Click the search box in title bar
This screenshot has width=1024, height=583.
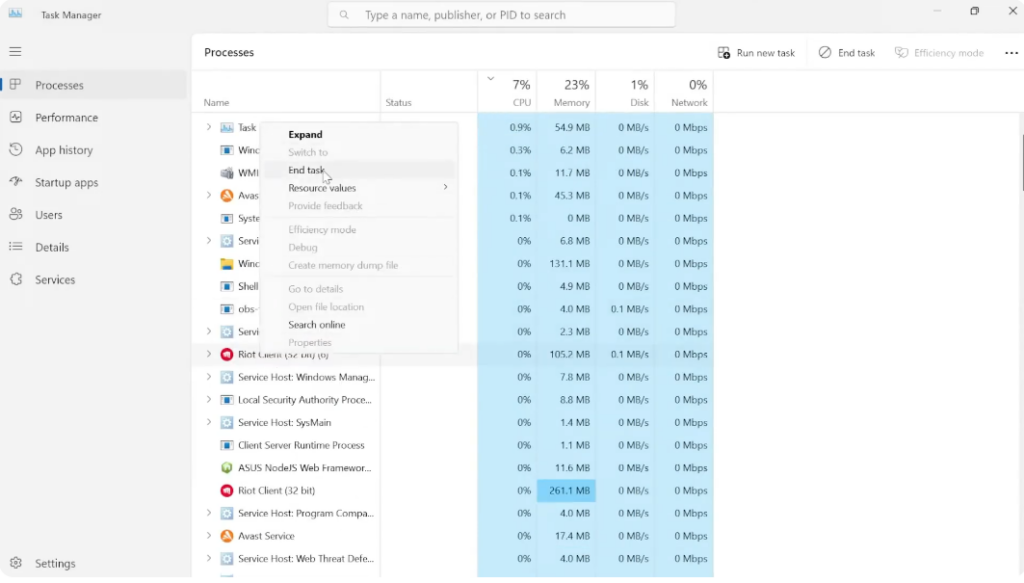click(x=501, y=15)
